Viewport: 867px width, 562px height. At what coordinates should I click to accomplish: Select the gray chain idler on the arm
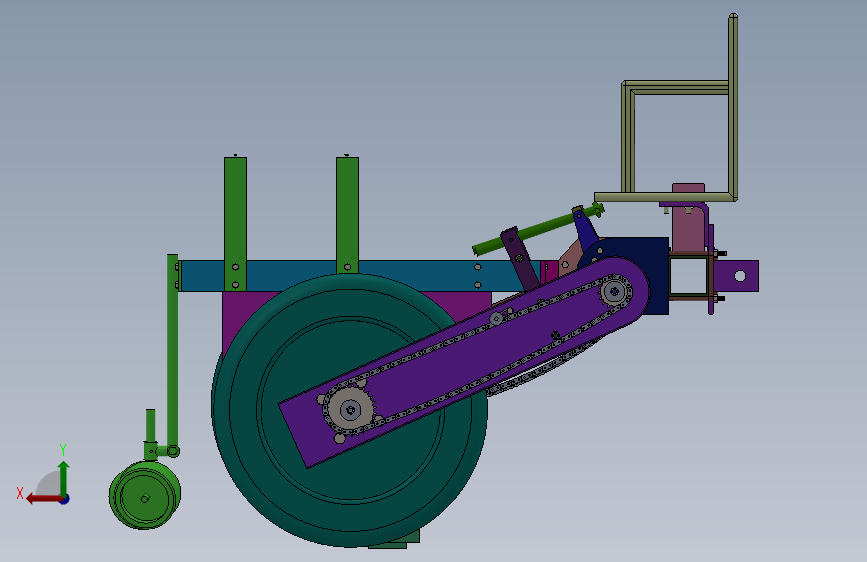[x=496, y=319]
